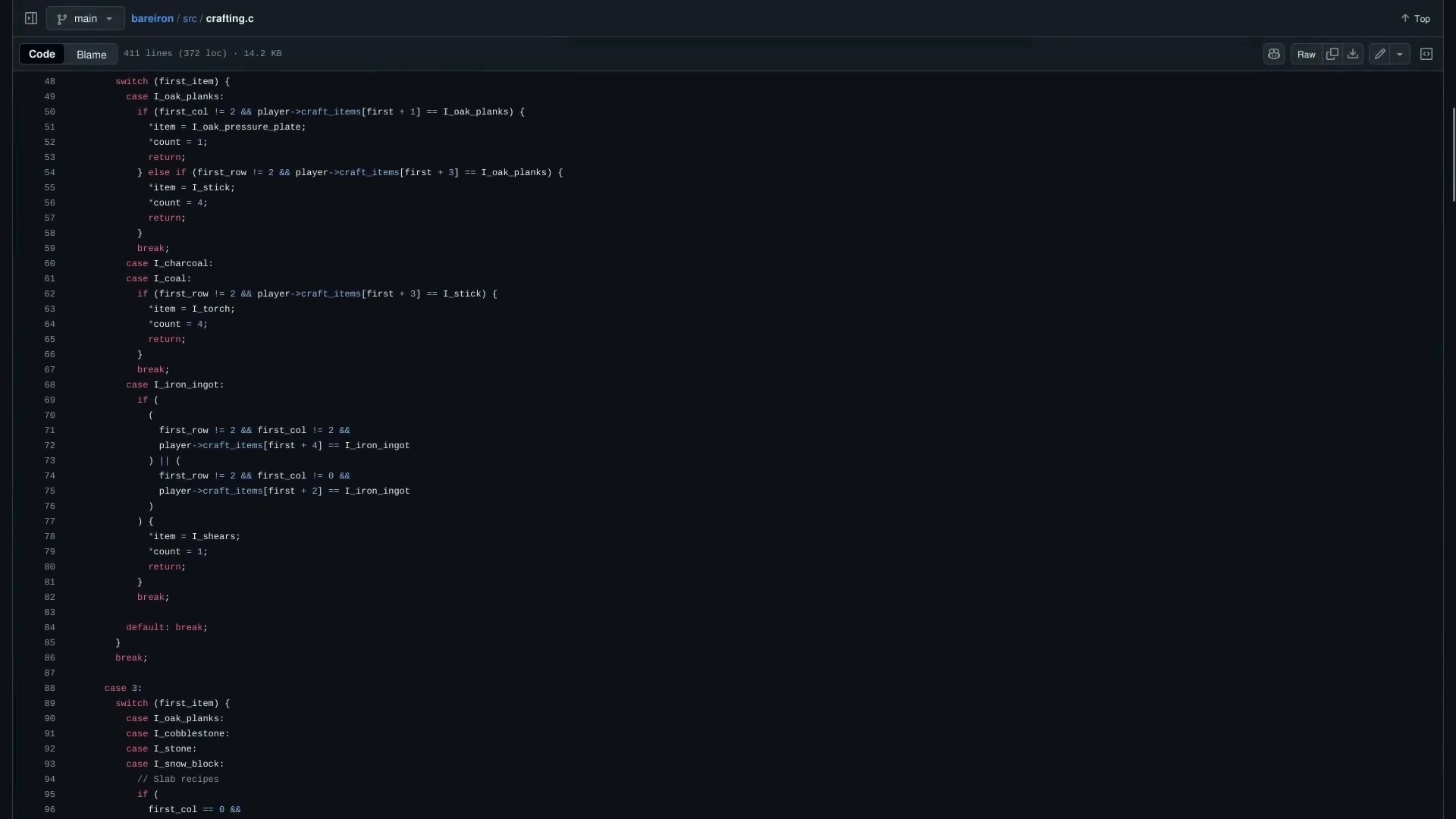The height and width of the screenshot is (819, 1456).
Task: Click 'case 3:' on line 88
Action: point(123,688)
